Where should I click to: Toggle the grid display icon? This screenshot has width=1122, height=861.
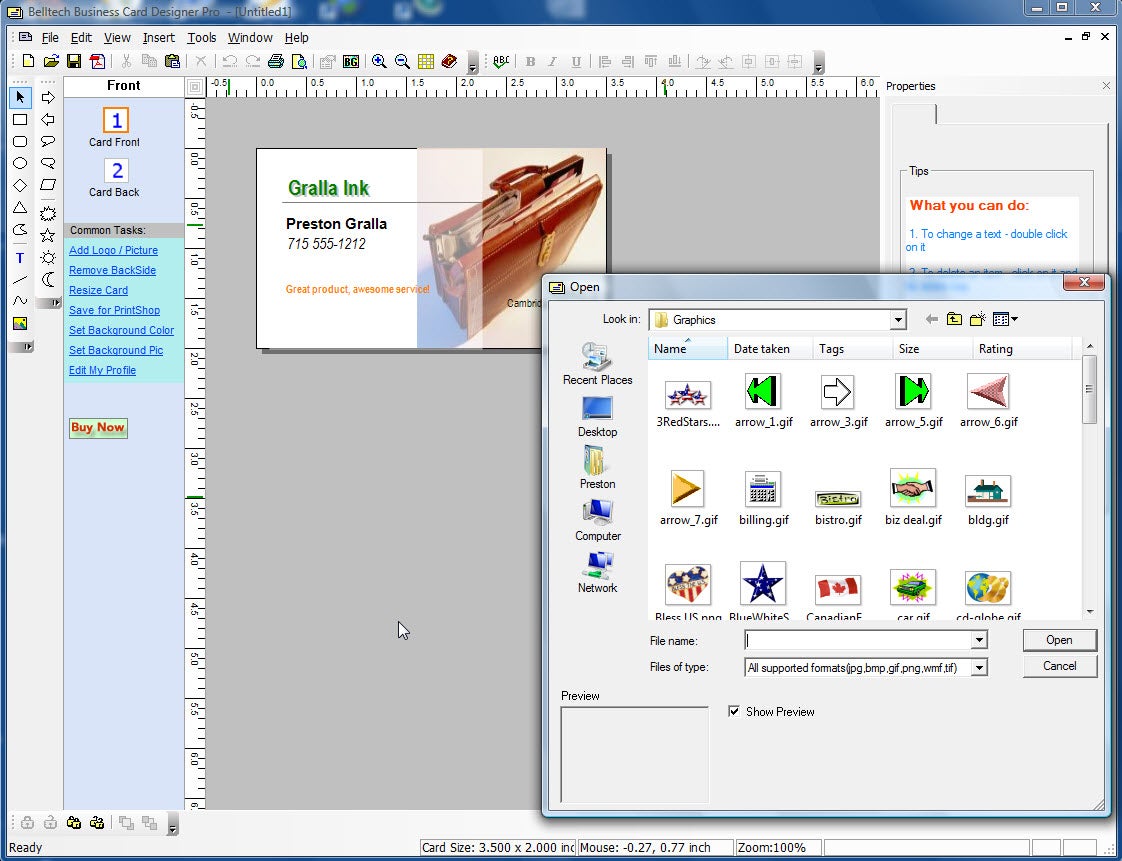tap(426, 62)
